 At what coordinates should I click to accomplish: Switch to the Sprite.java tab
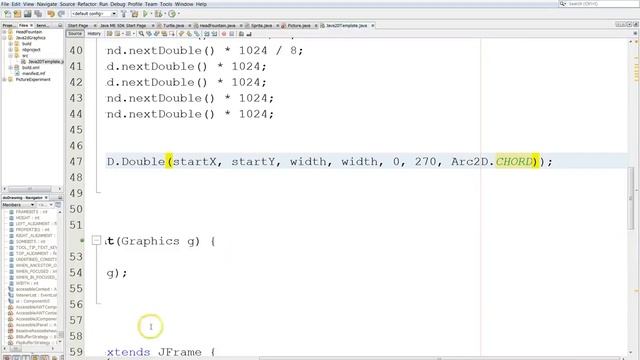pos(261,25)
